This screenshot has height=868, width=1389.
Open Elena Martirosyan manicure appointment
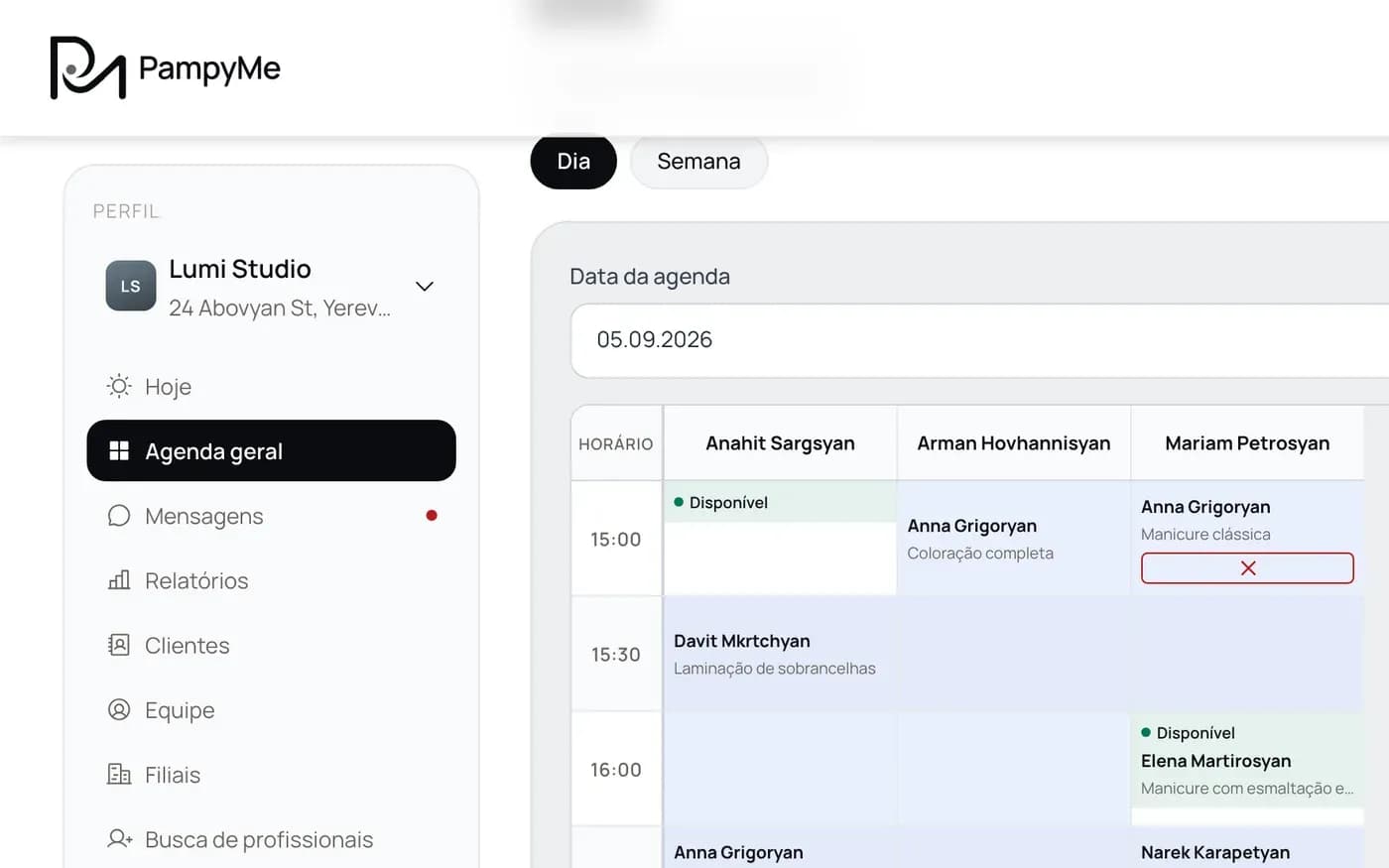(1247, 775)
